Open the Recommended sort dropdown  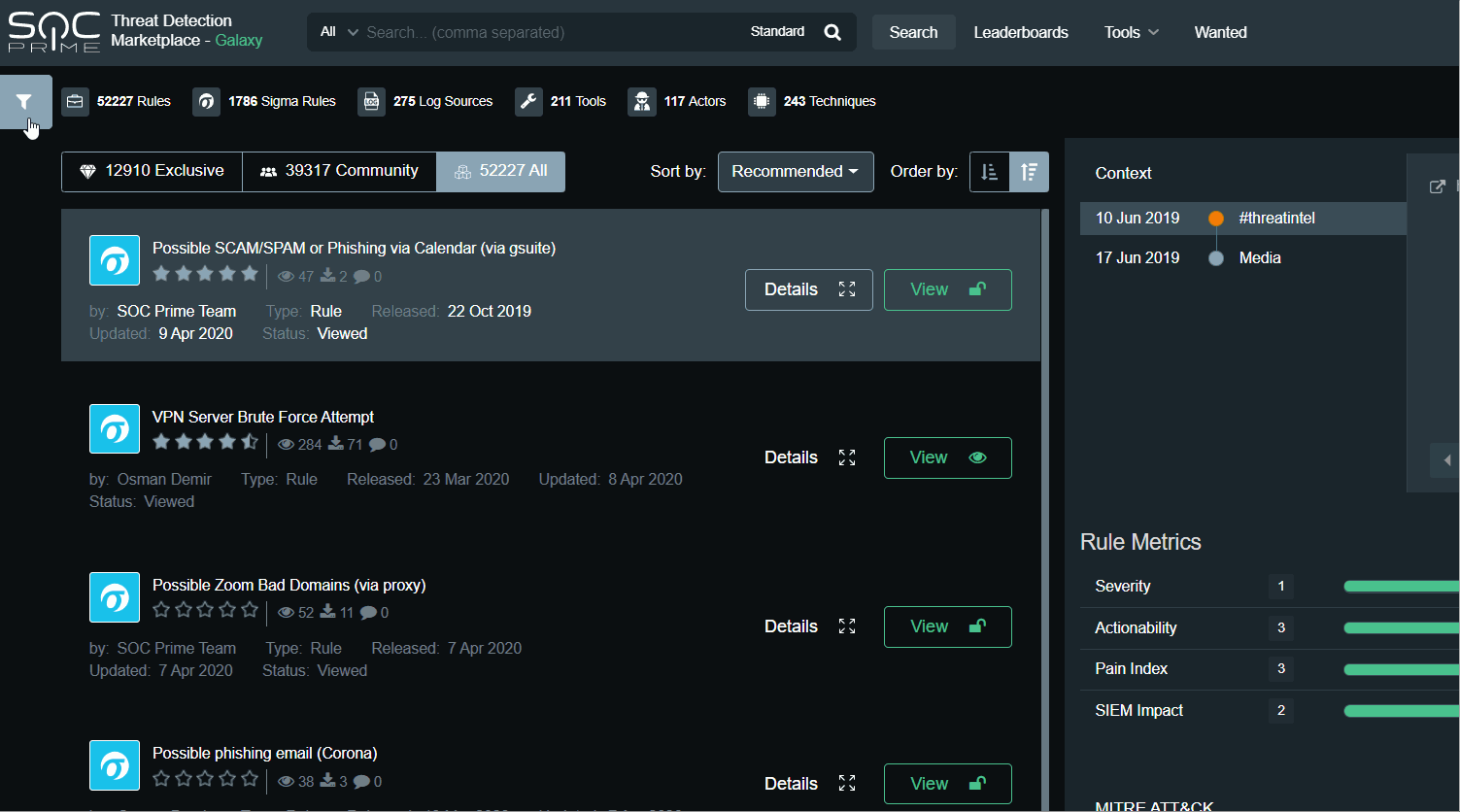pyautogui.click(x=795, y=172)
